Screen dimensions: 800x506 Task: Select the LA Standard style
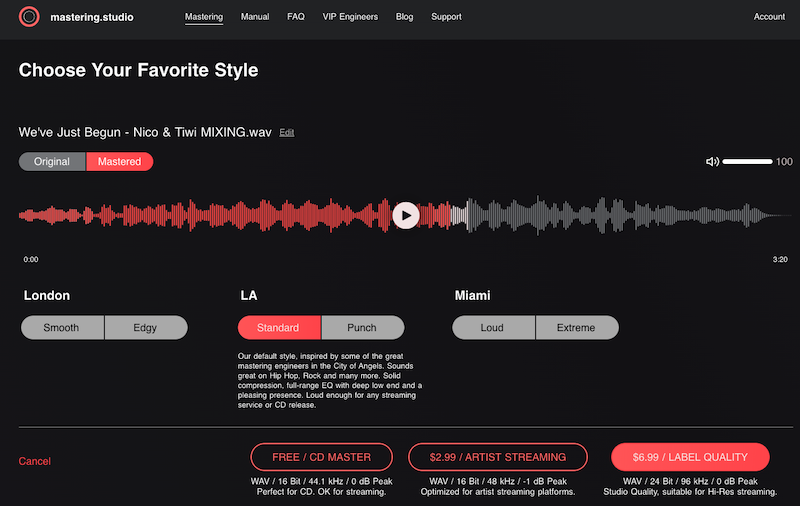coord(279,327)
